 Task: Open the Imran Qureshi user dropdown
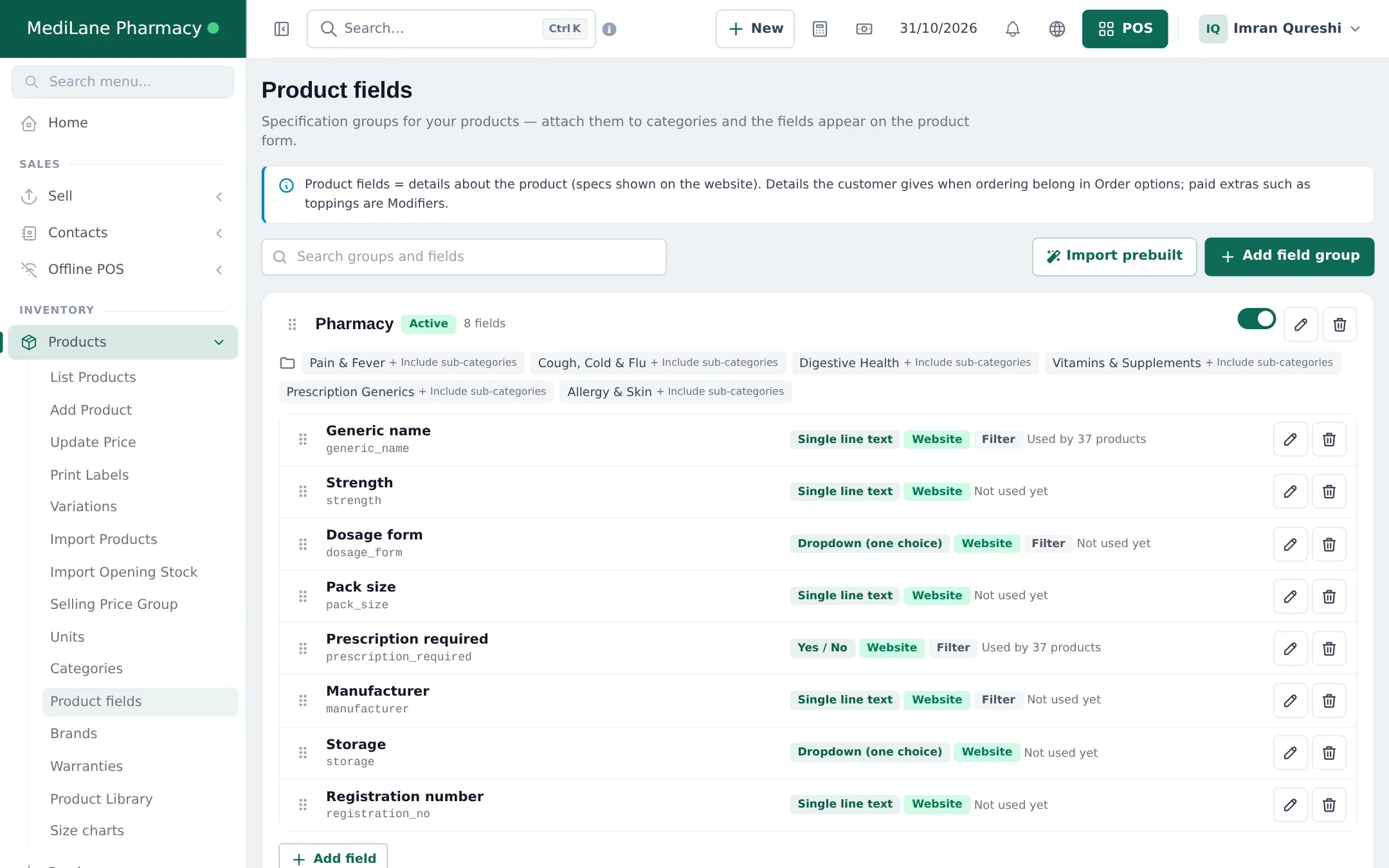[1280, 29]
